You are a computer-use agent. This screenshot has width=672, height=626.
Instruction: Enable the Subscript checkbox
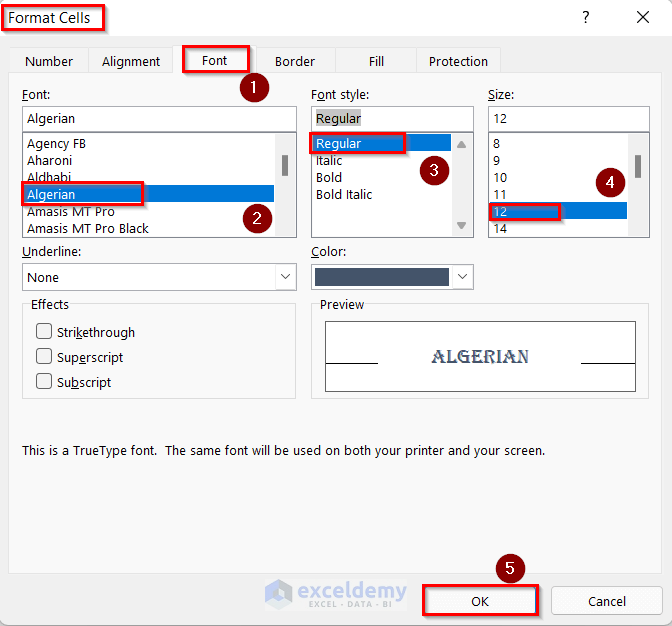click(44, 381)
